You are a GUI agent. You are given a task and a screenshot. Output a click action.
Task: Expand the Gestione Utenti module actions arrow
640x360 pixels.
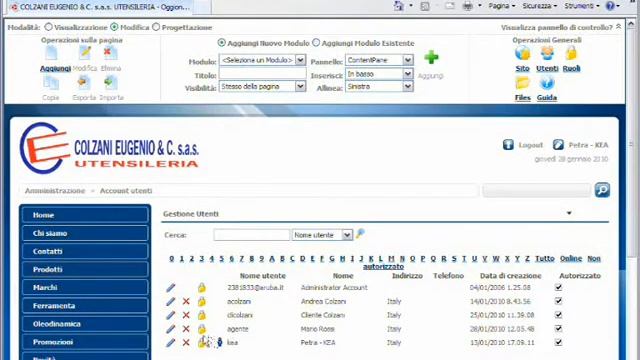coord(569,213)
